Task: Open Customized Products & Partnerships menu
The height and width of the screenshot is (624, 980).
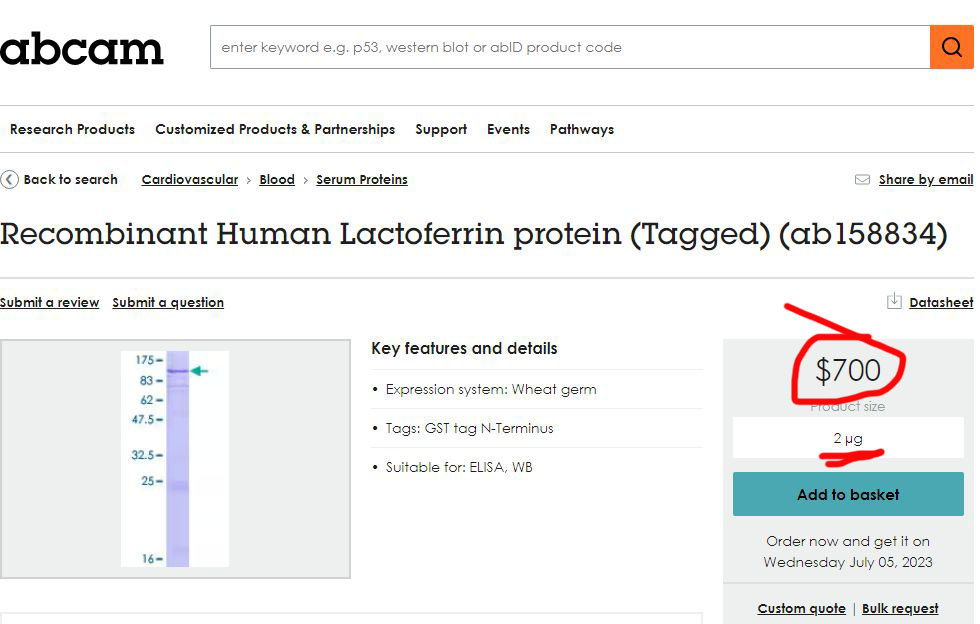Action: tap(275, 129)
